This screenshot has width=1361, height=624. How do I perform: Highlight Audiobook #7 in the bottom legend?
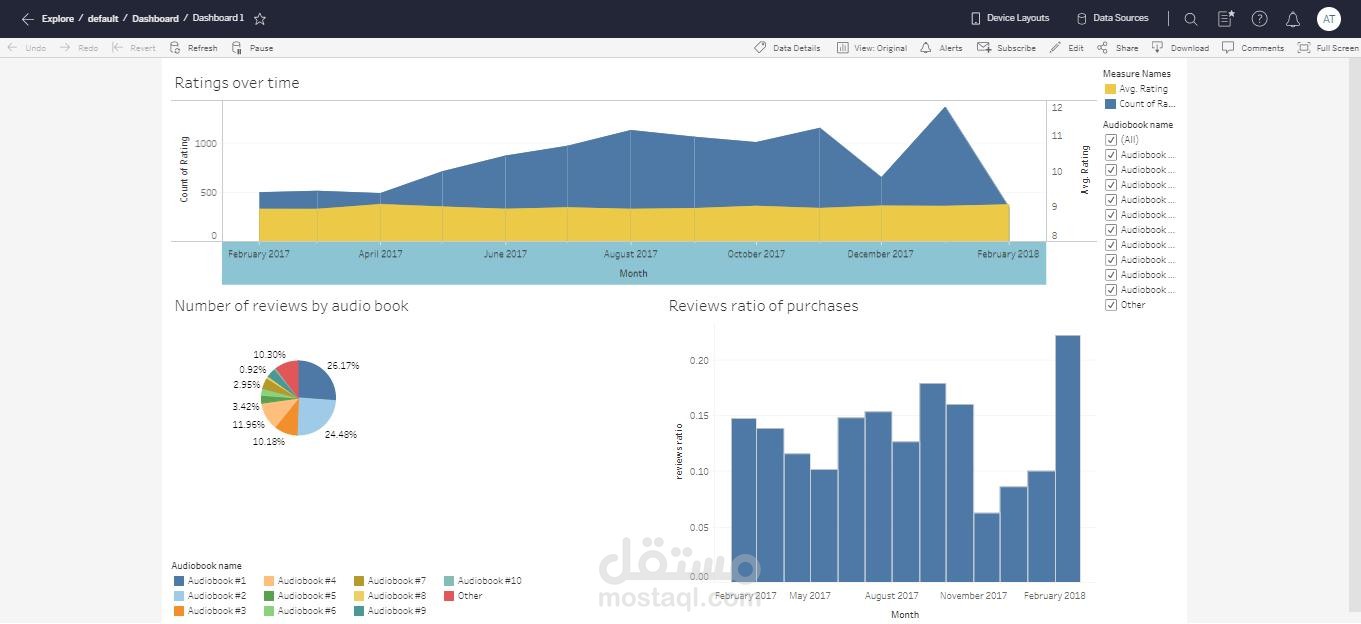pyautogui.click(x=390, y=581)
